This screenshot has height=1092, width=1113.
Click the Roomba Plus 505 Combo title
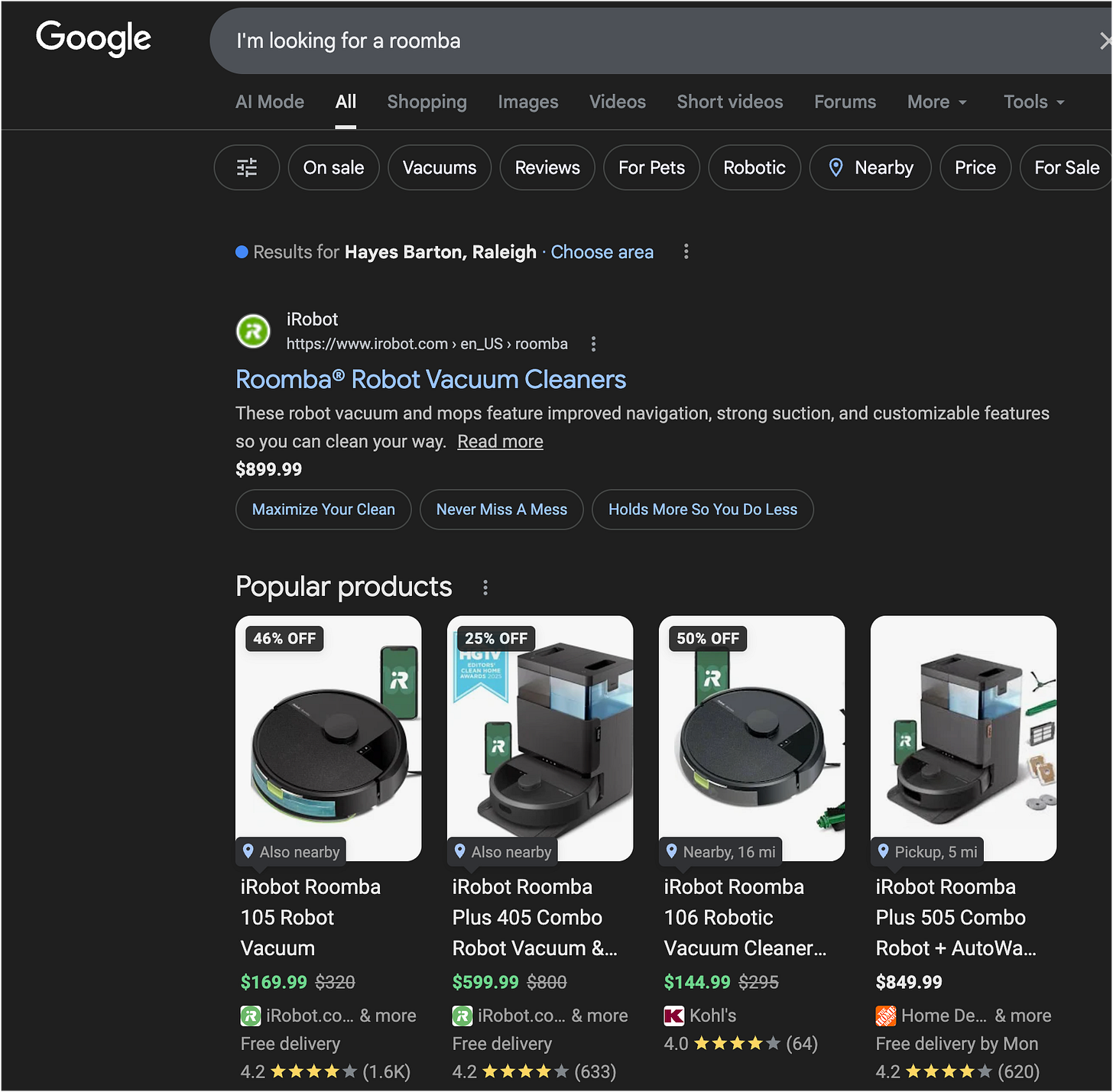[x=956, y=917]
